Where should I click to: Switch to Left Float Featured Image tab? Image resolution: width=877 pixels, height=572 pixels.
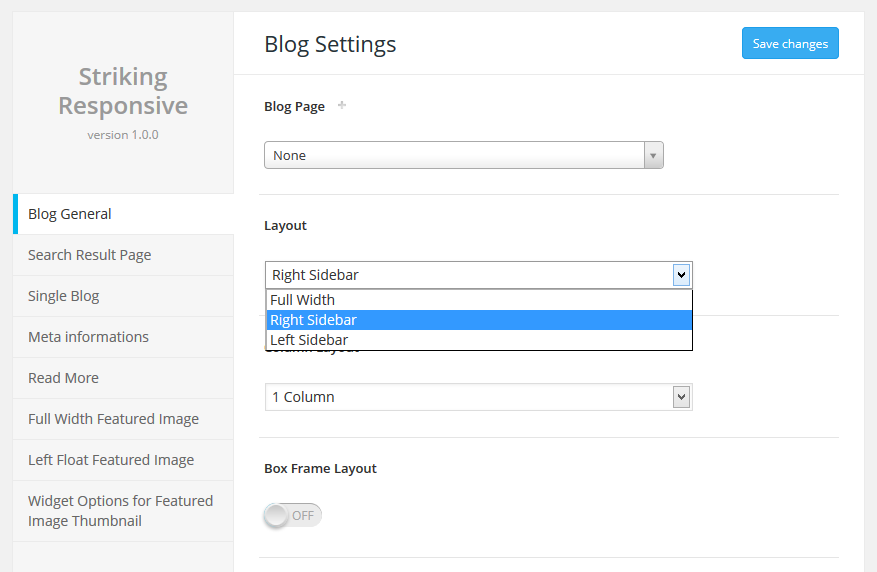pyautogui.click(x=111, y=460)
